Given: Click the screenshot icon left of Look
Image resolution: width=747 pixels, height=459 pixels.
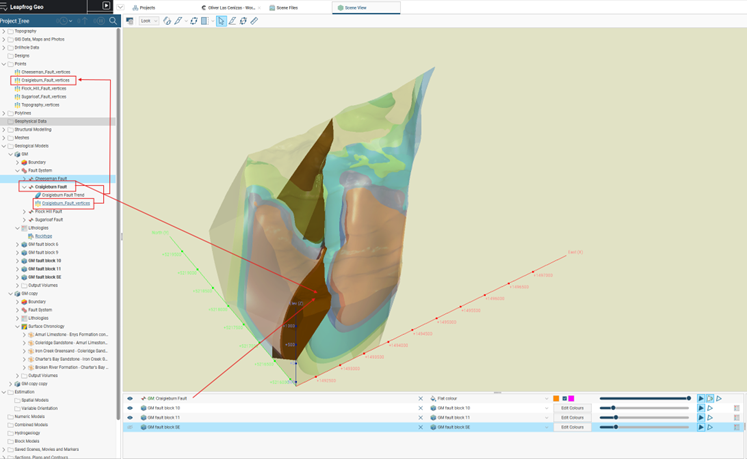Looking at the screenshot, I should pos(129,20).
